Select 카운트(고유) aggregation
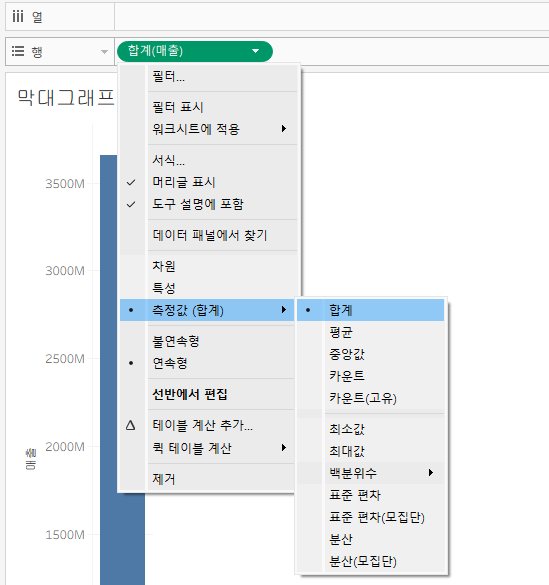549x585 pixels. pyautogui.click(x=371, y=398)
